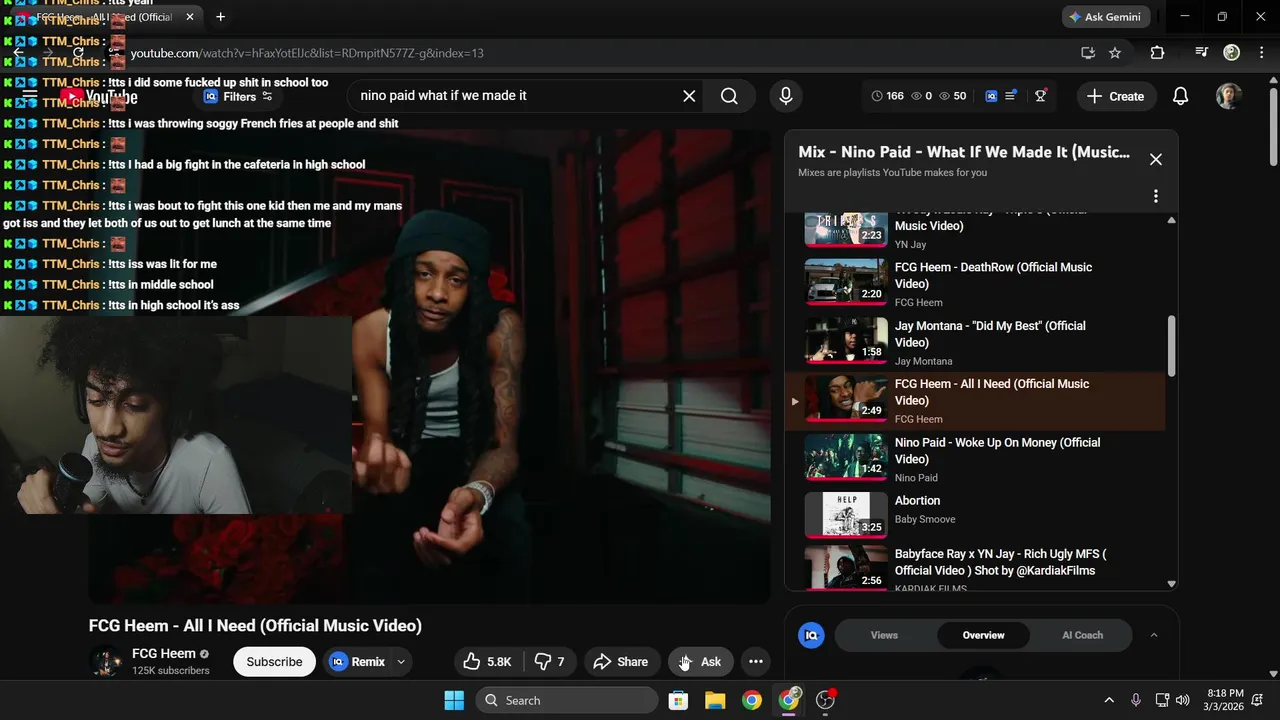This screenshot has width=1280, height=720.
Task: Start voice search with microphone
Action: pos(786,96)
